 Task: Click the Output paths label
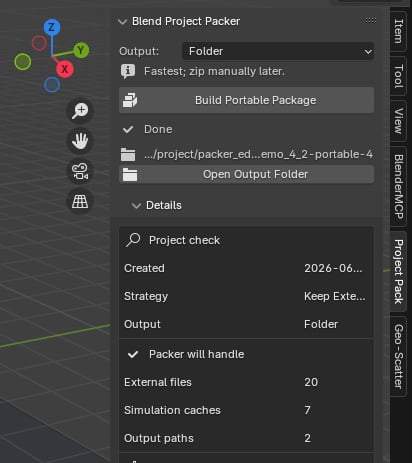[x=159, y=438]
